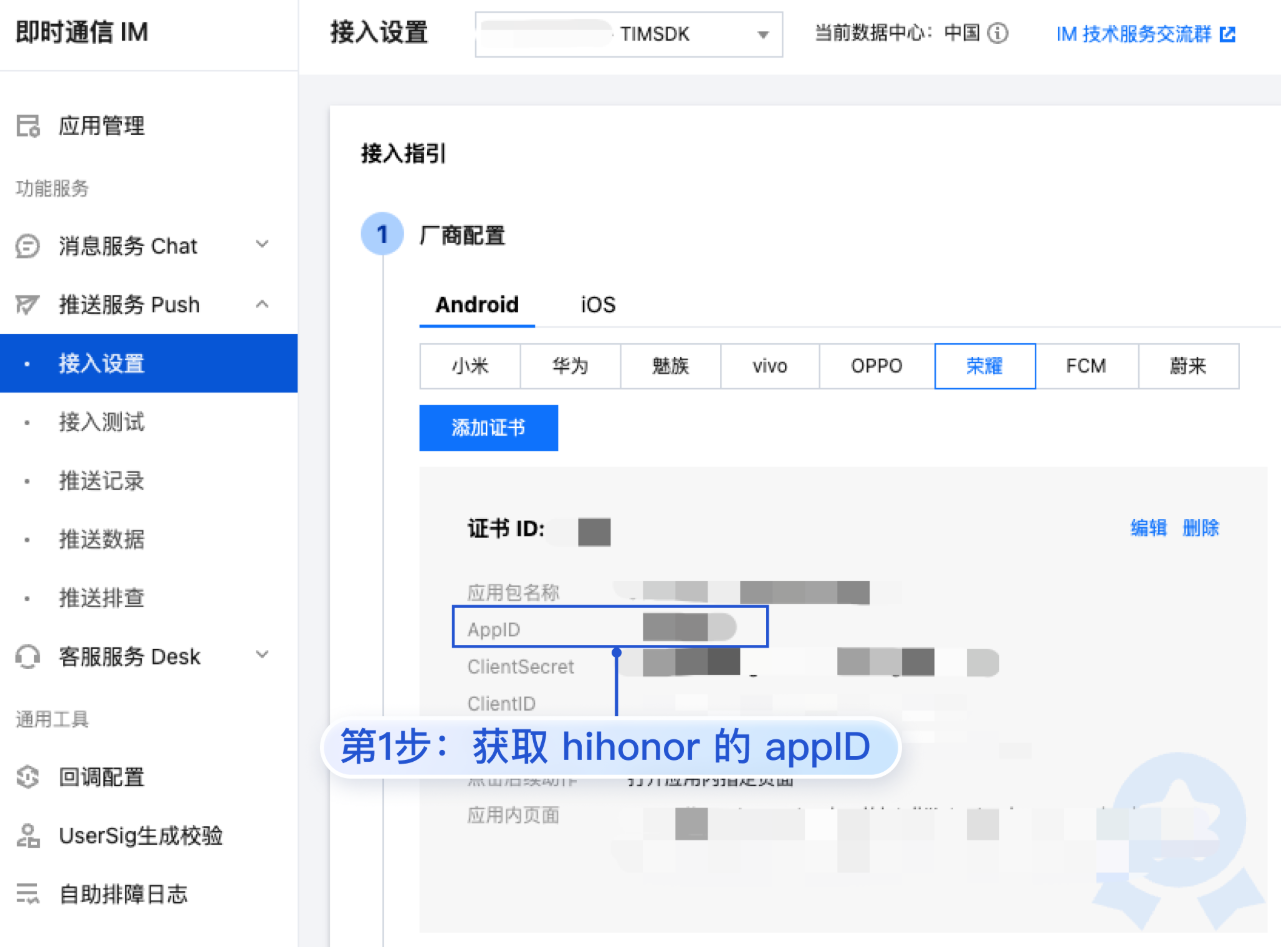Switch to the Android tab
The width and height of the screenshot is (1281, 947).
click(x=477, y=305)
